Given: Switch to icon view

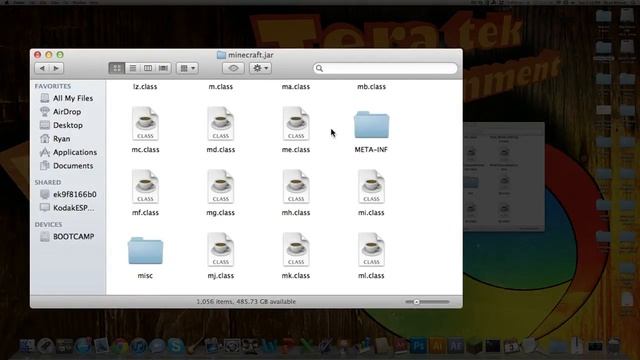Looking at the screenshot, I should 117,68.
